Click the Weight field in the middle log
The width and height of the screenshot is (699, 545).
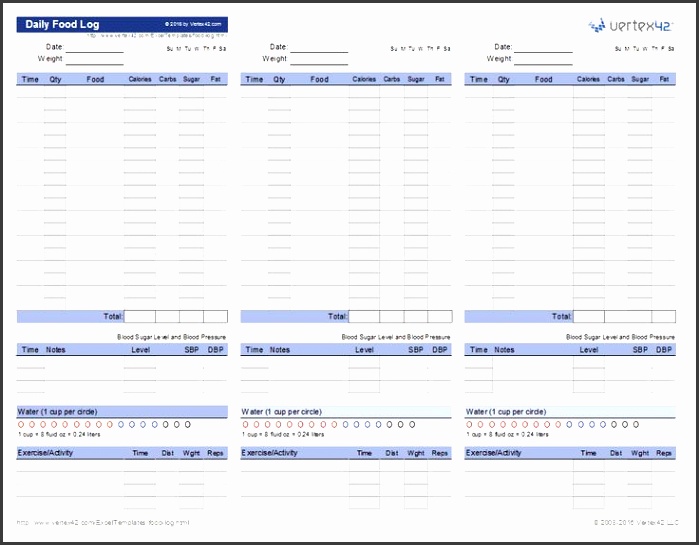tap(318, 59)
